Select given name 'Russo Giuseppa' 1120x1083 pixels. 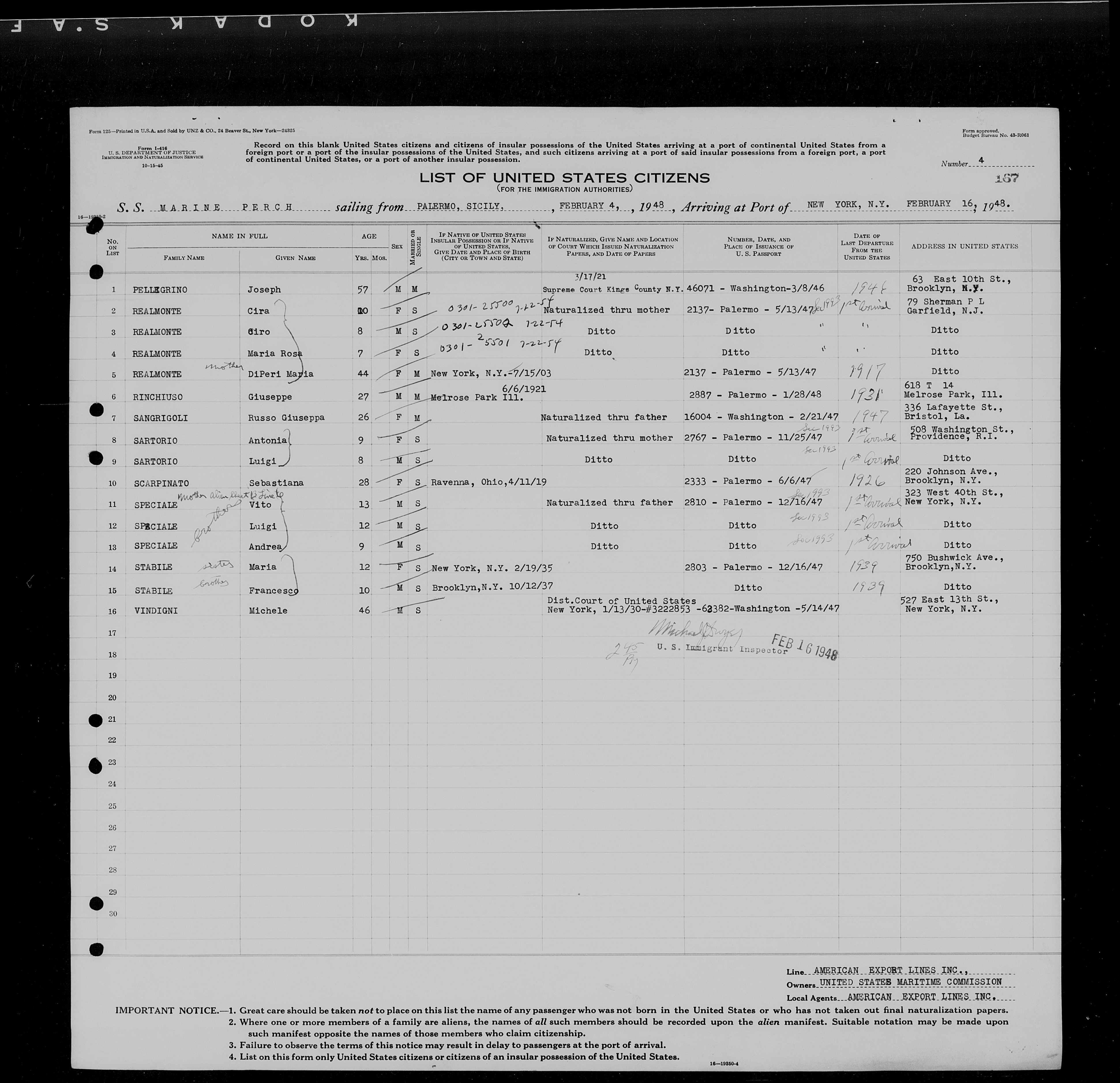point(286,418)
